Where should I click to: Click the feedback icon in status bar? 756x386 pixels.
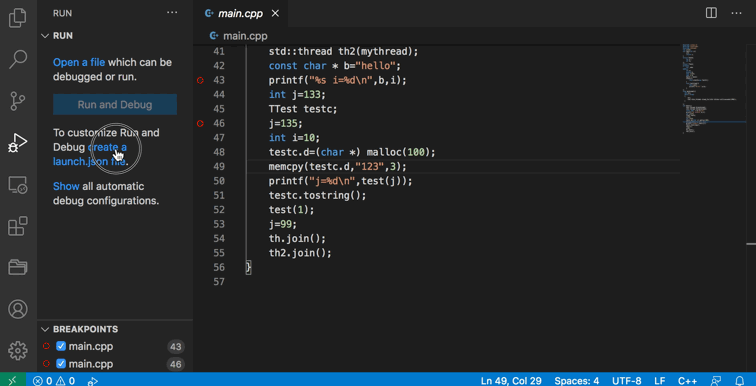716,380
